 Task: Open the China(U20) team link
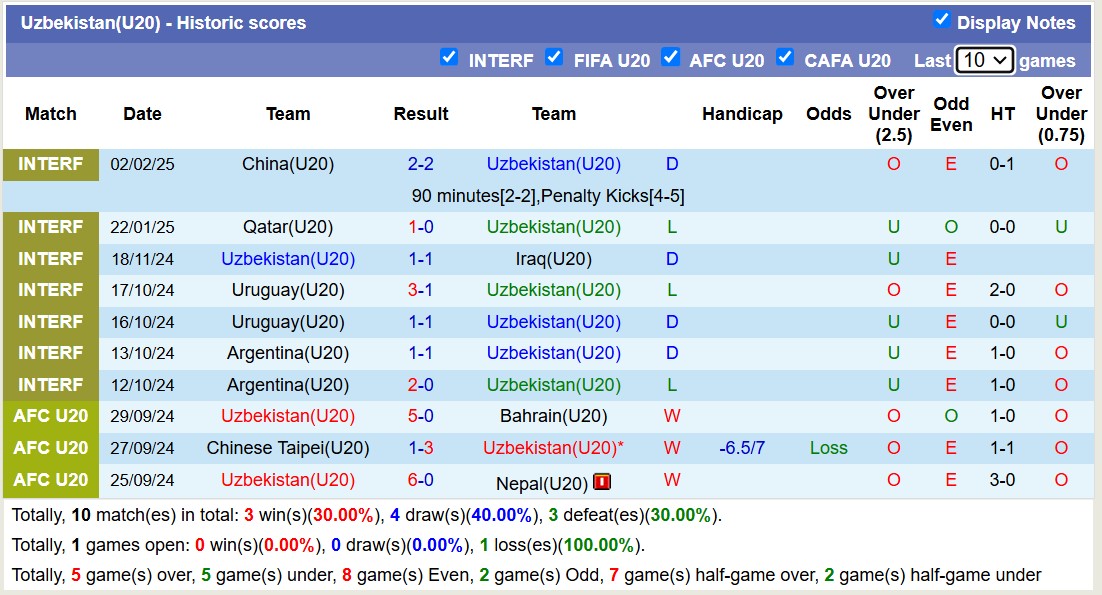coord(288,164)
